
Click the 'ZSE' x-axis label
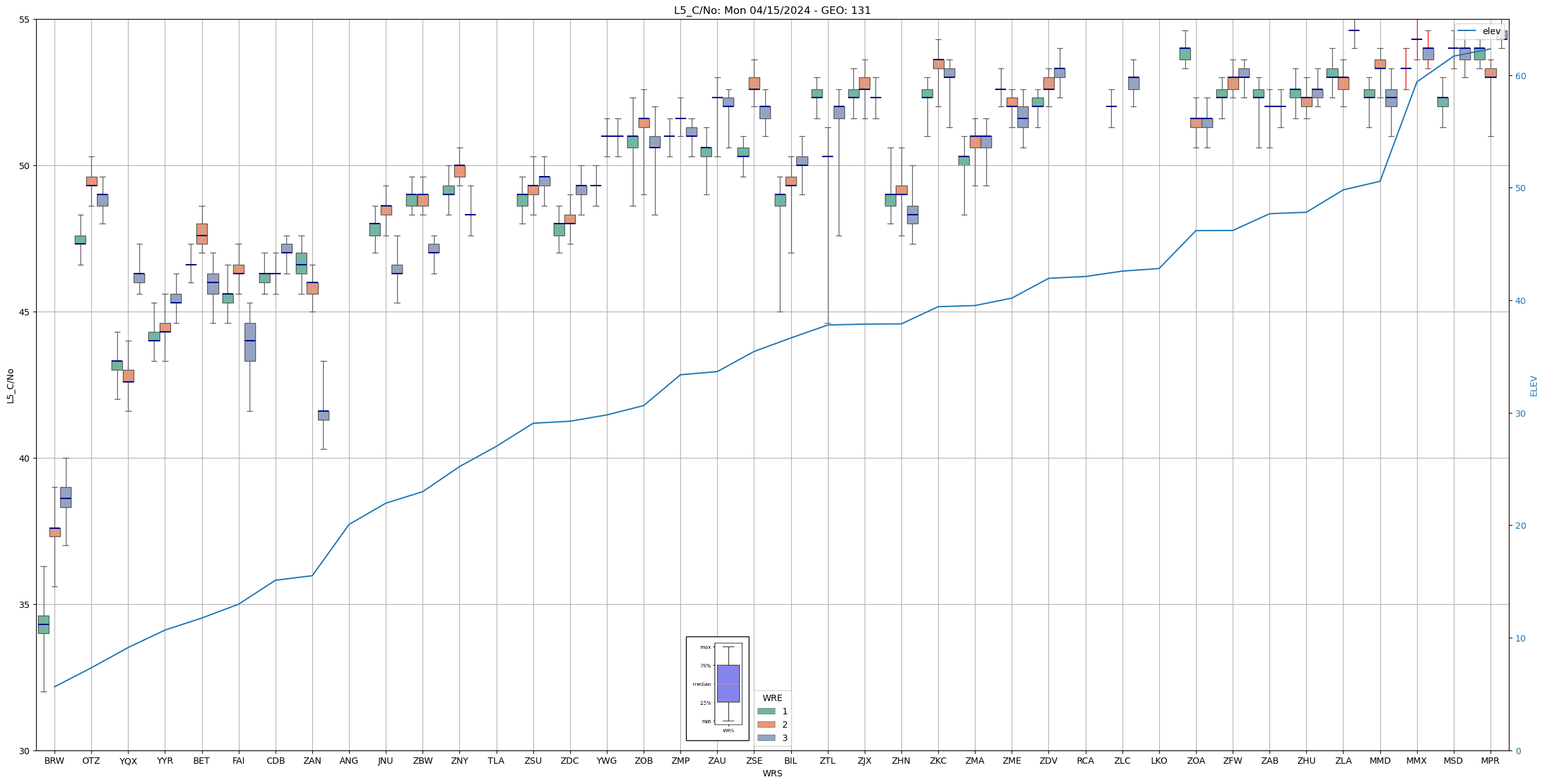point(754,761)
